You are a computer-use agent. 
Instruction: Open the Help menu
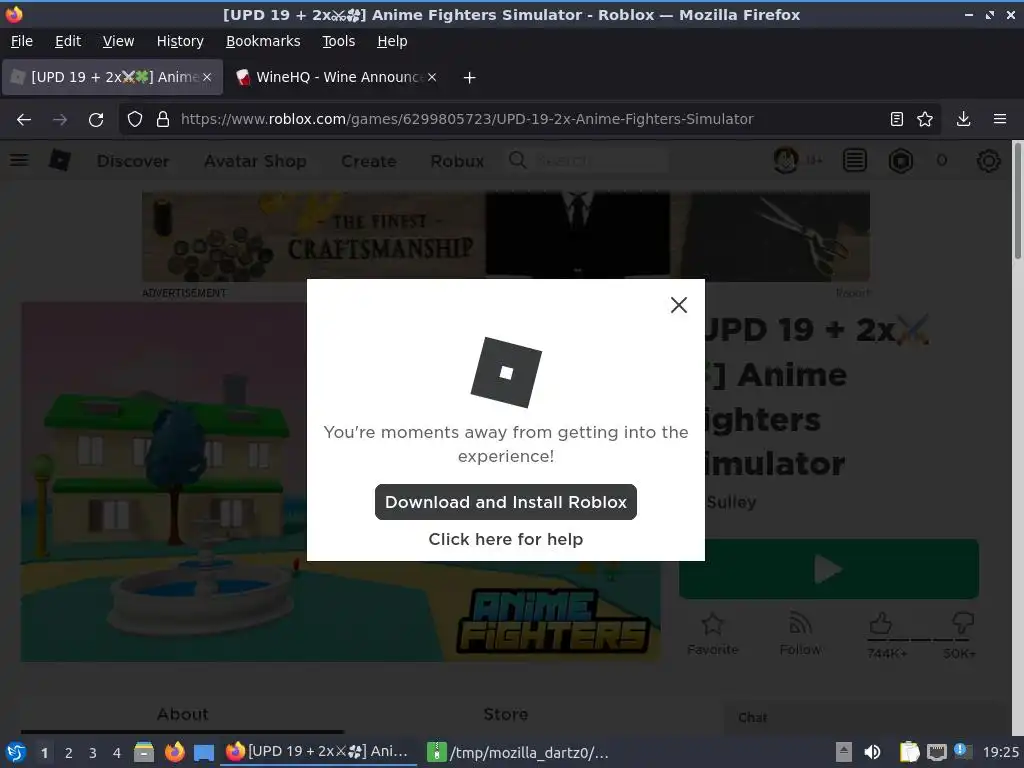coord(392,41)
